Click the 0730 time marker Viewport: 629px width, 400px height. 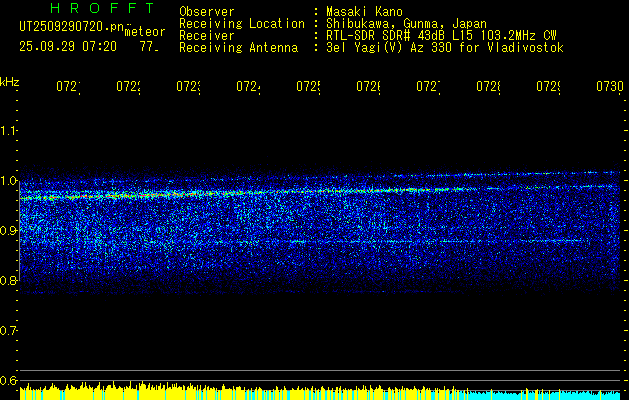tap(609, 87)
